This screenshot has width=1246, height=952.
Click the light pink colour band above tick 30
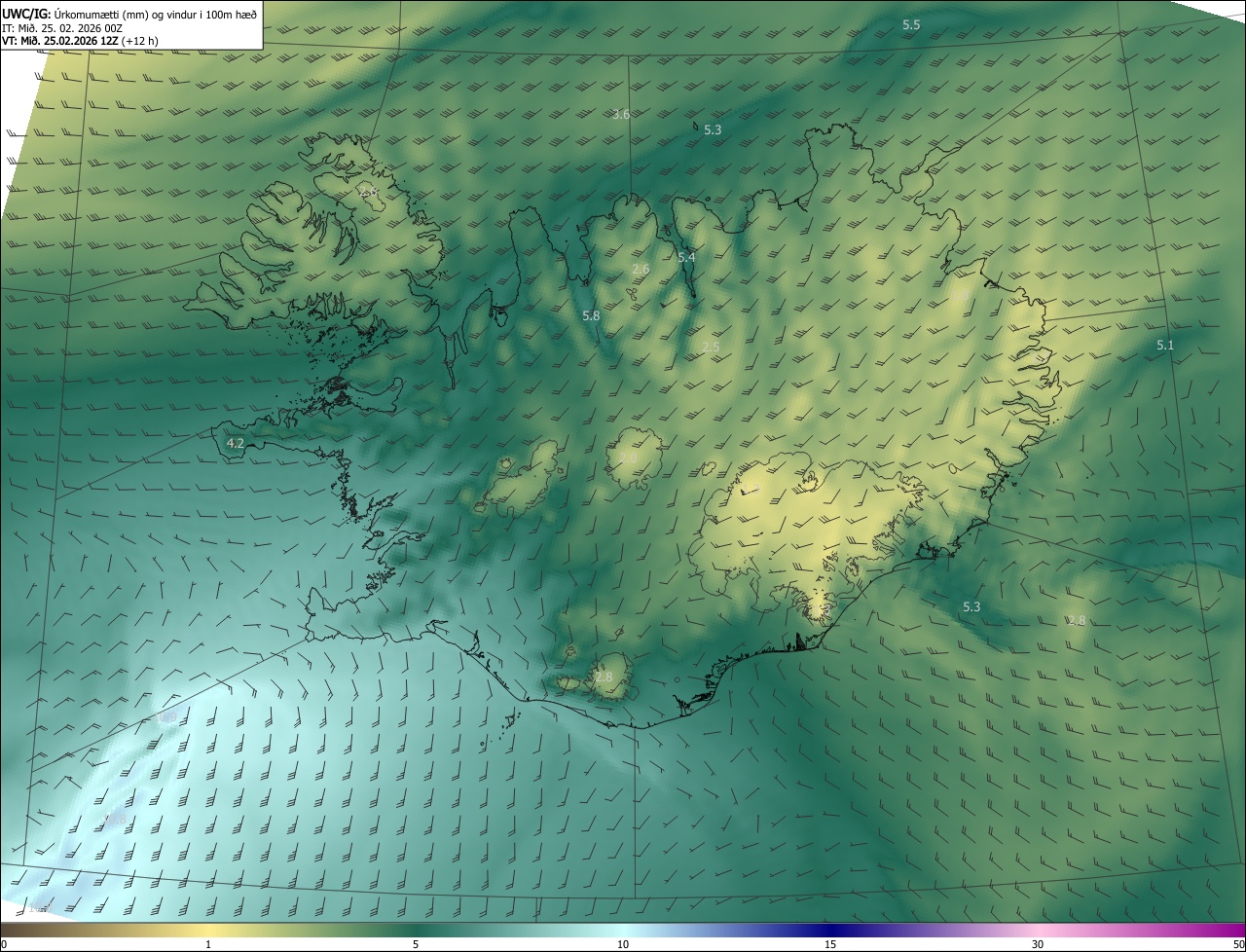tap(1038, 931)
